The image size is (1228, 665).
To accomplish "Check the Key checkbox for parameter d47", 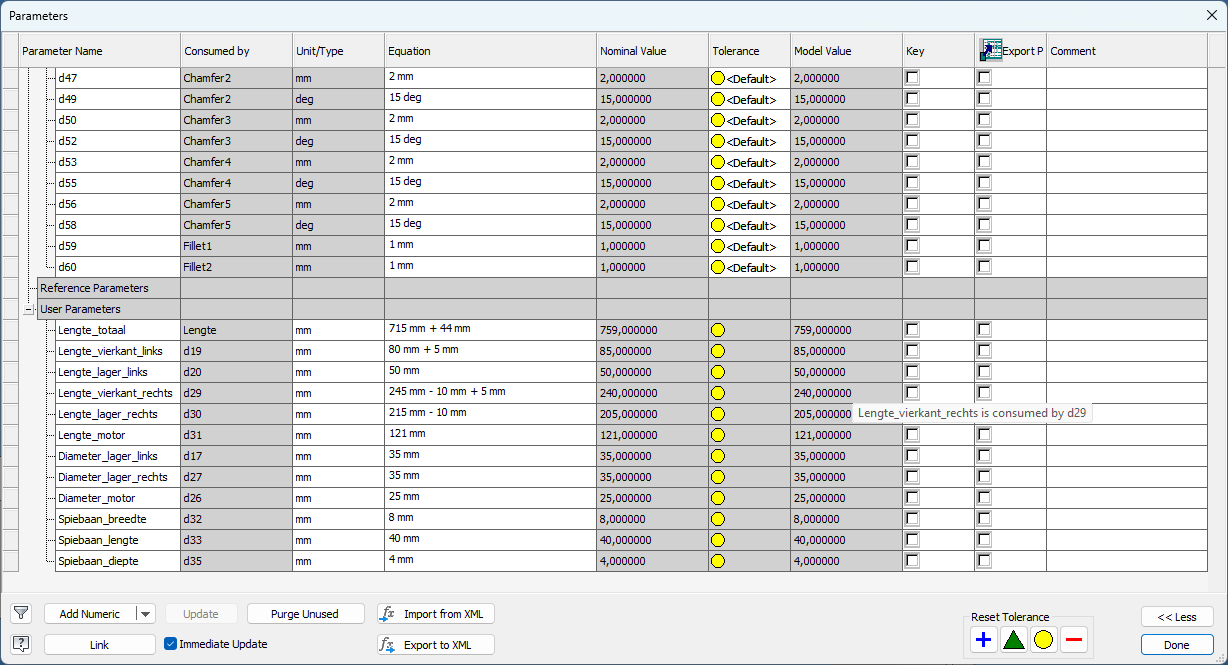I will point(911,77).
